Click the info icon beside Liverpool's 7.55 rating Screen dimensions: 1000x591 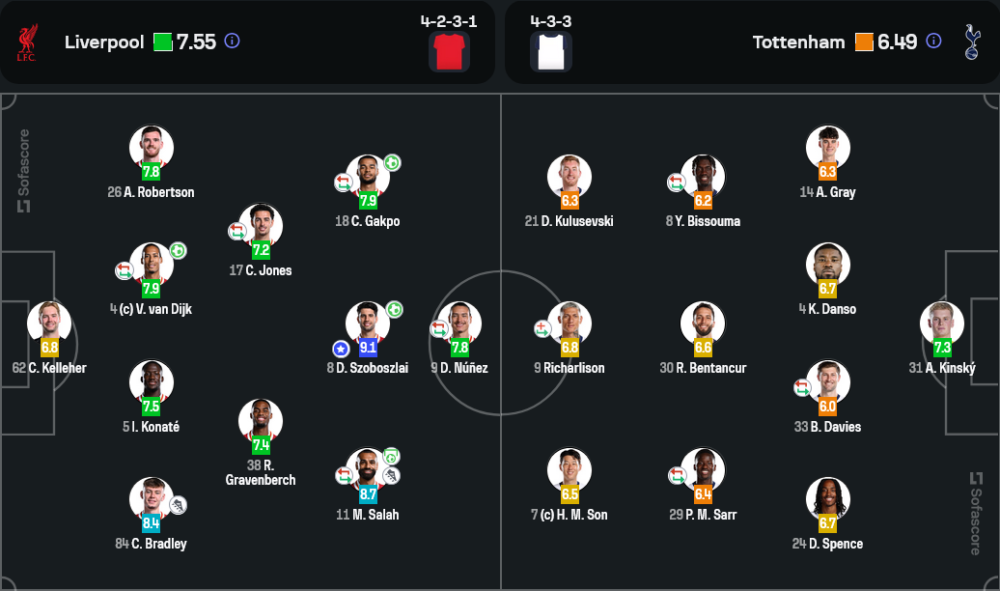click(232, 41)
